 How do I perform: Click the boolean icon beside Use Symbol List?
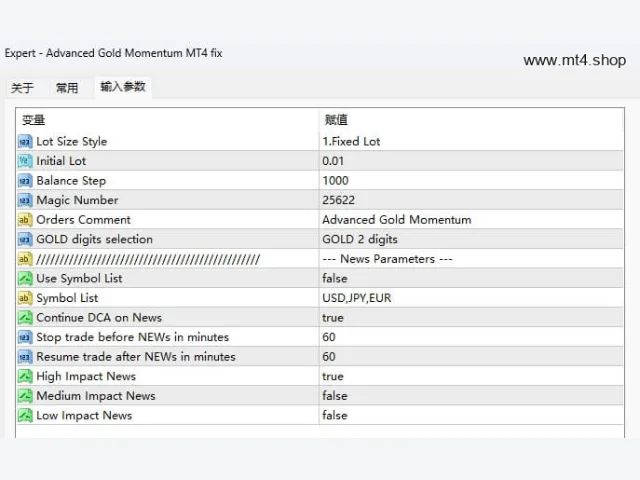[24, 279]
